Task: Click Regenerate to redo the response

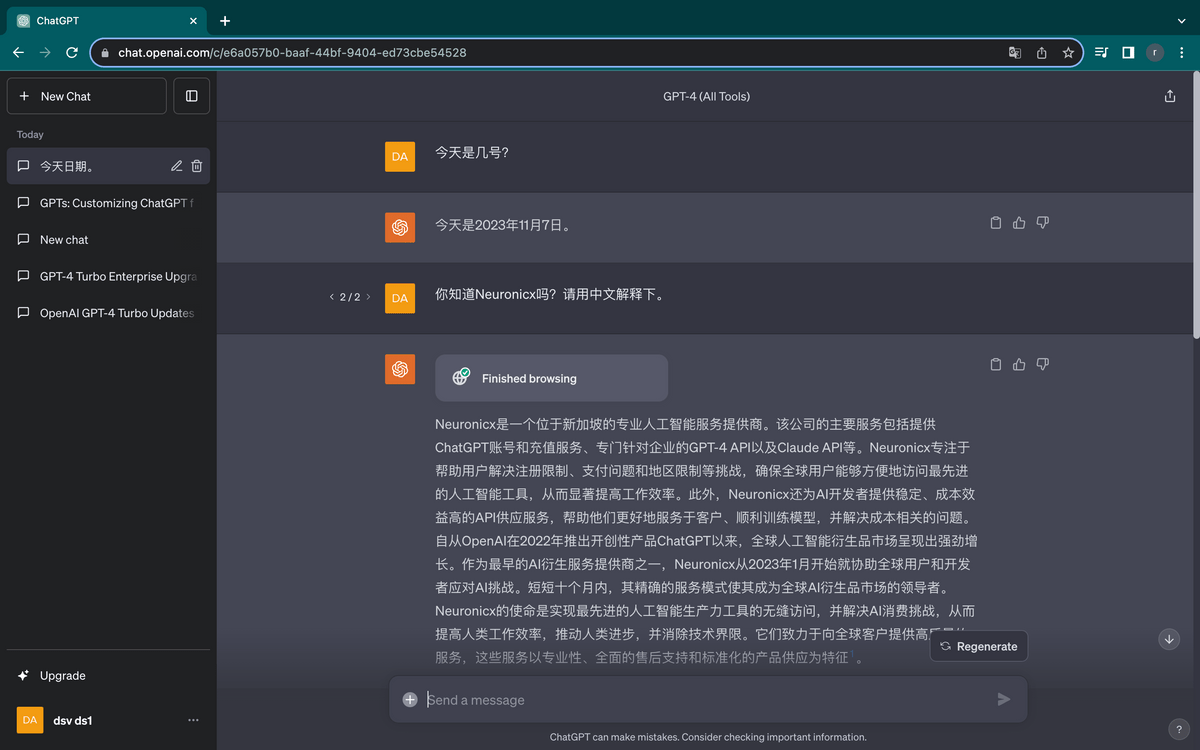Action: point(978,646)
